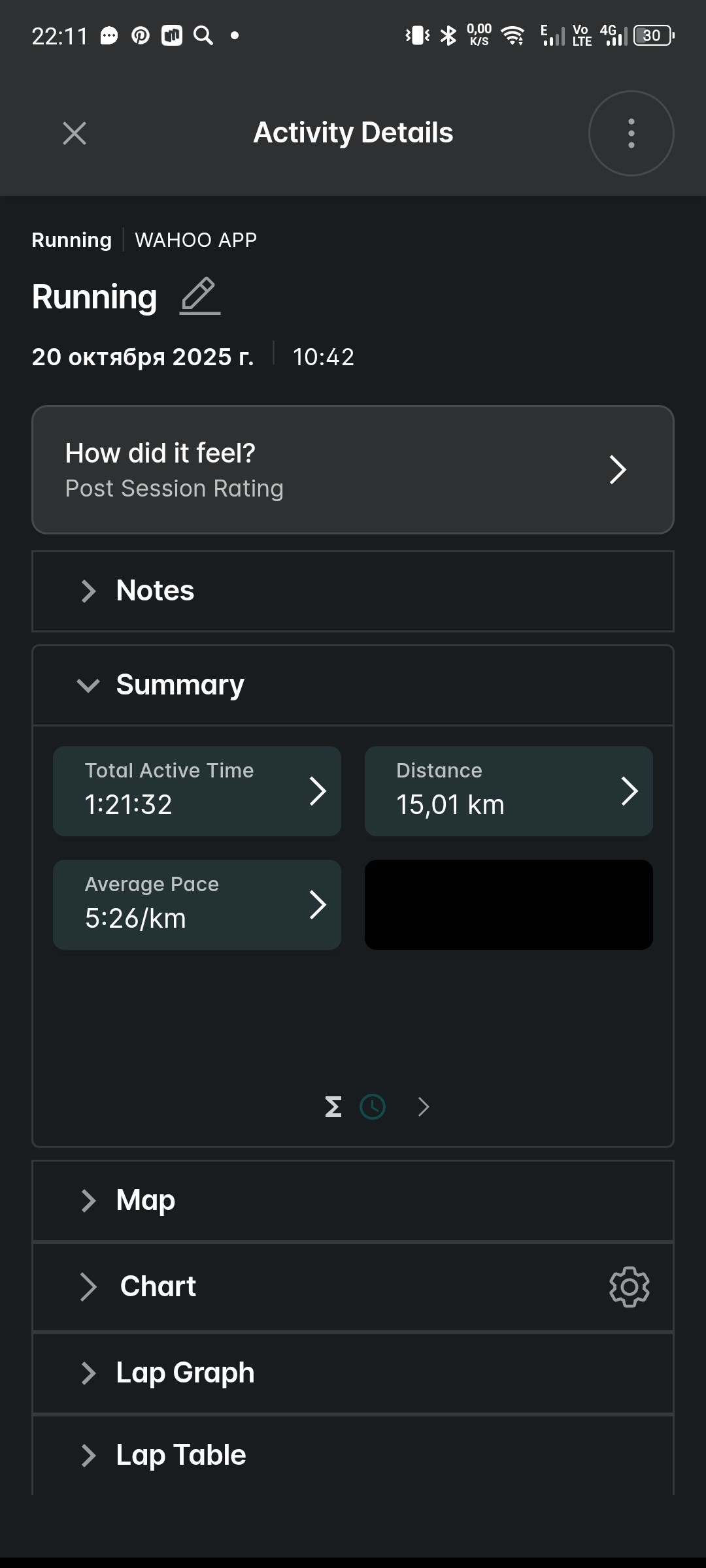This screenshot has height=1568, width=706.
Task: Collapse the Summary section
Action: pos(353,685)
